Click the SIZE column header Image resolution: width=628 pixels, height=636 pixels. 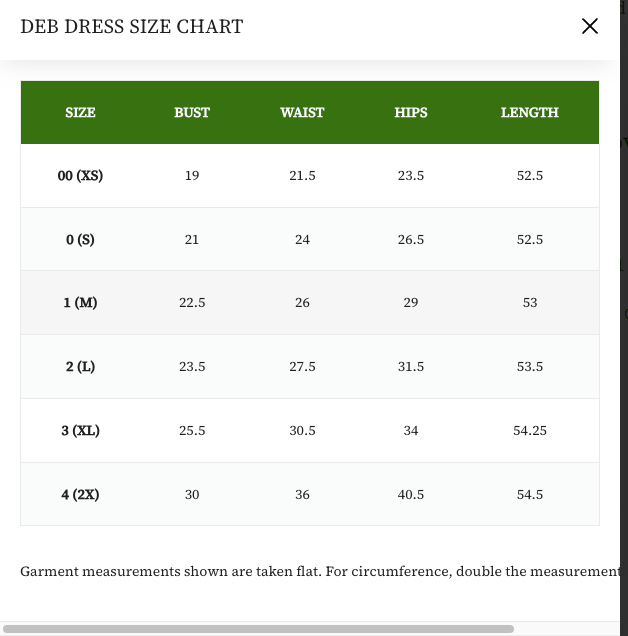pos(80,112)
